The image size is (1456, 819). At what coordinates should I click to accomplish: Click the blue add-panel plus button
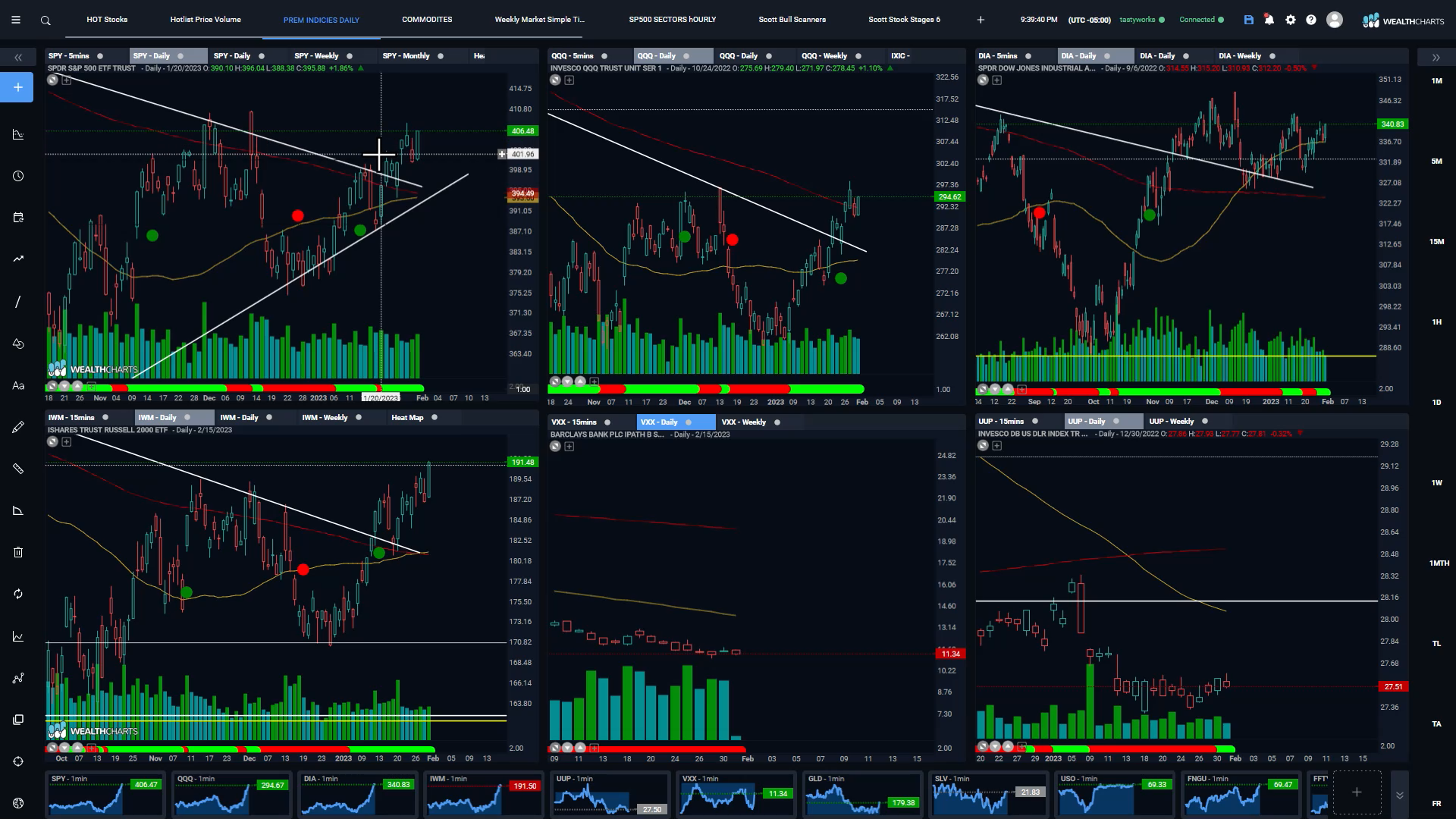pyautogui.click(x=18, y=87)
